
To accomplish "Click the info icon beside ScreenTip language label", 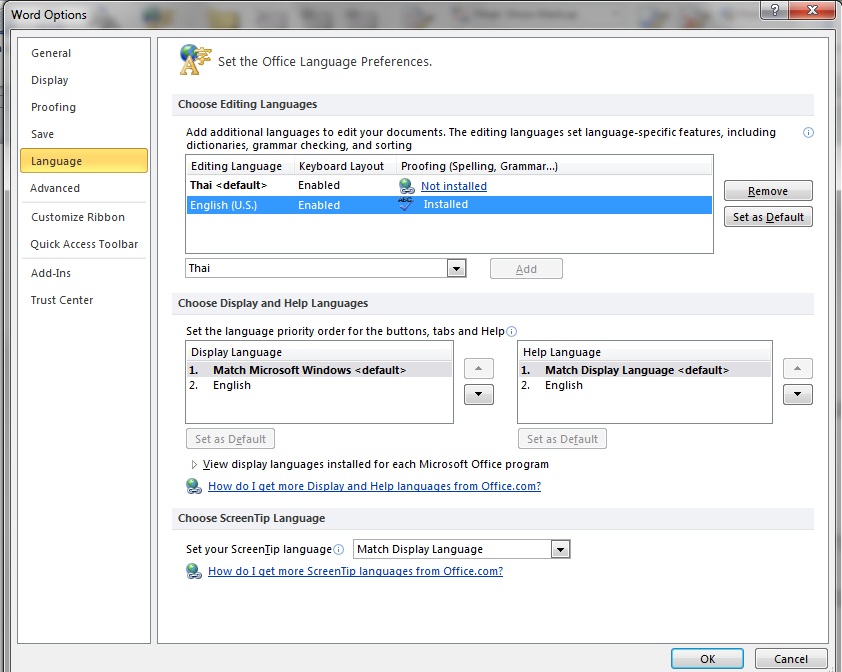I will coord(338,550).
